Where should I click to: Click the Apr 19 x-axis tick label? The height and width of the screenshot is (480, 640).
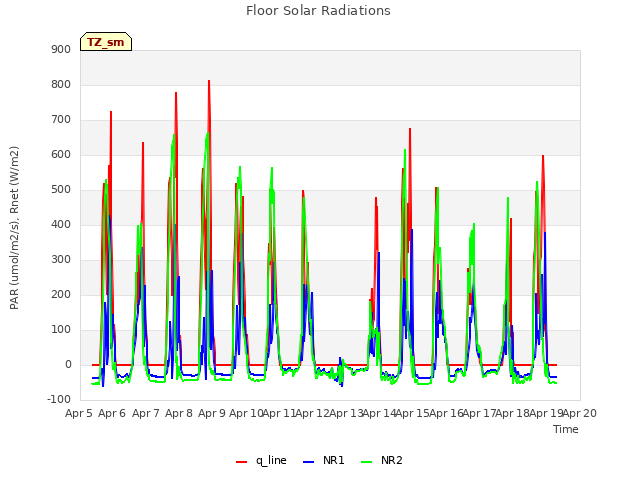tap(546, 413)
